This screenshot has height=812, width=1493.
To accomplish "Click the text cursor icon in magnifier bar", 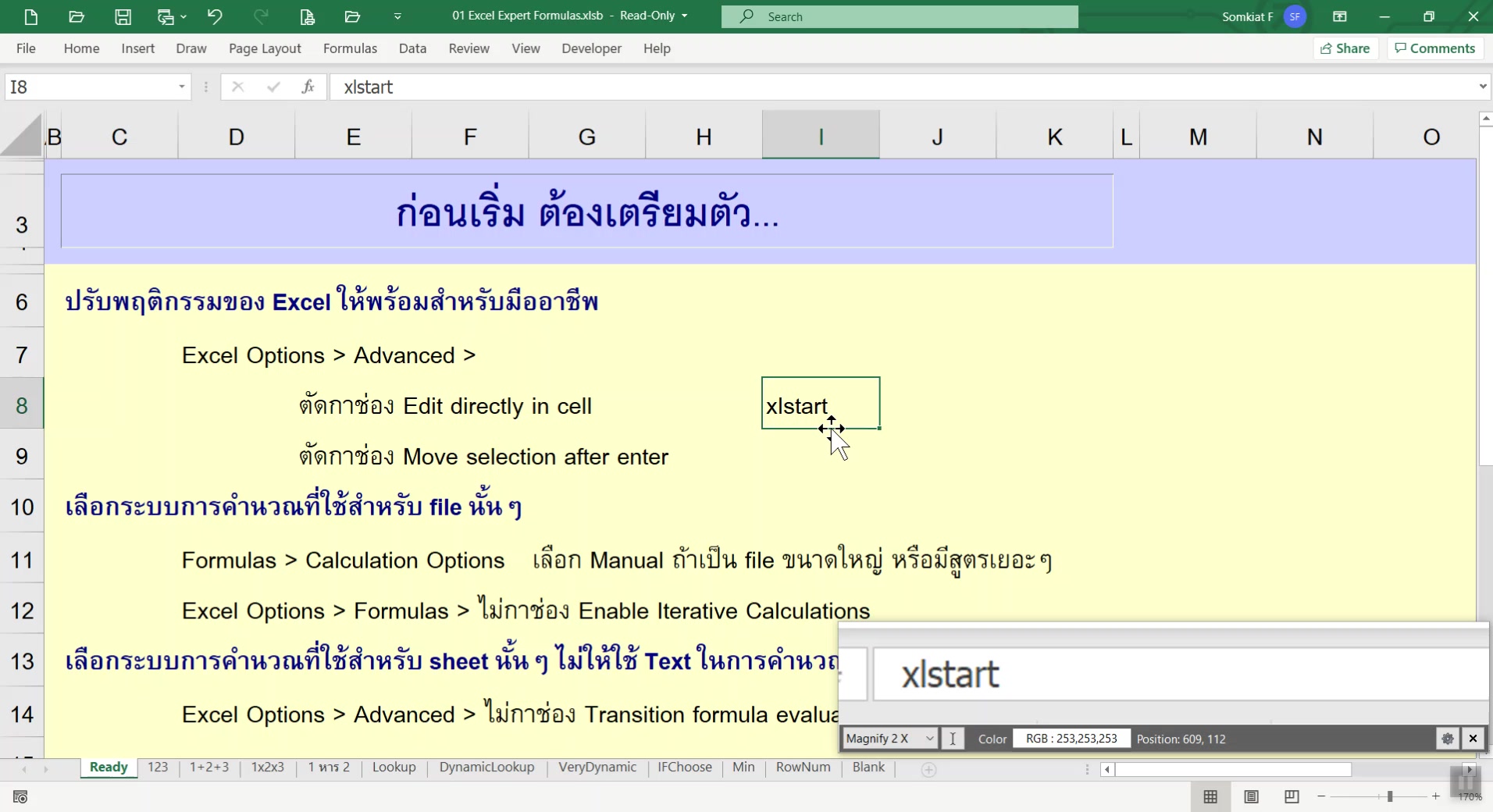I will click(953, 739).
